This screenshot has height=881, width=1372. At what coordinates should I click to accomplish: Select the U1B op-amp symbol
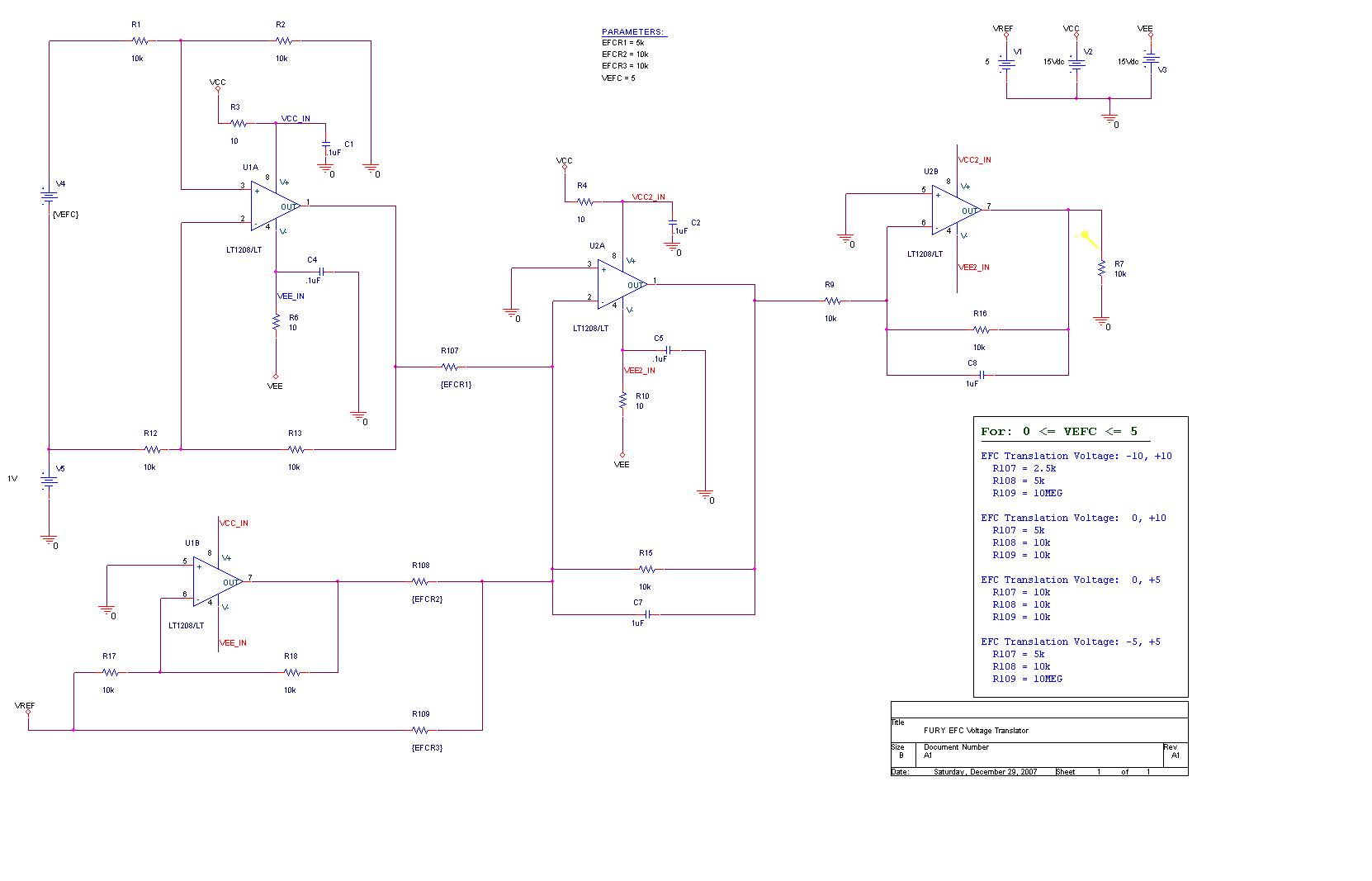click(x=217, y=581)
